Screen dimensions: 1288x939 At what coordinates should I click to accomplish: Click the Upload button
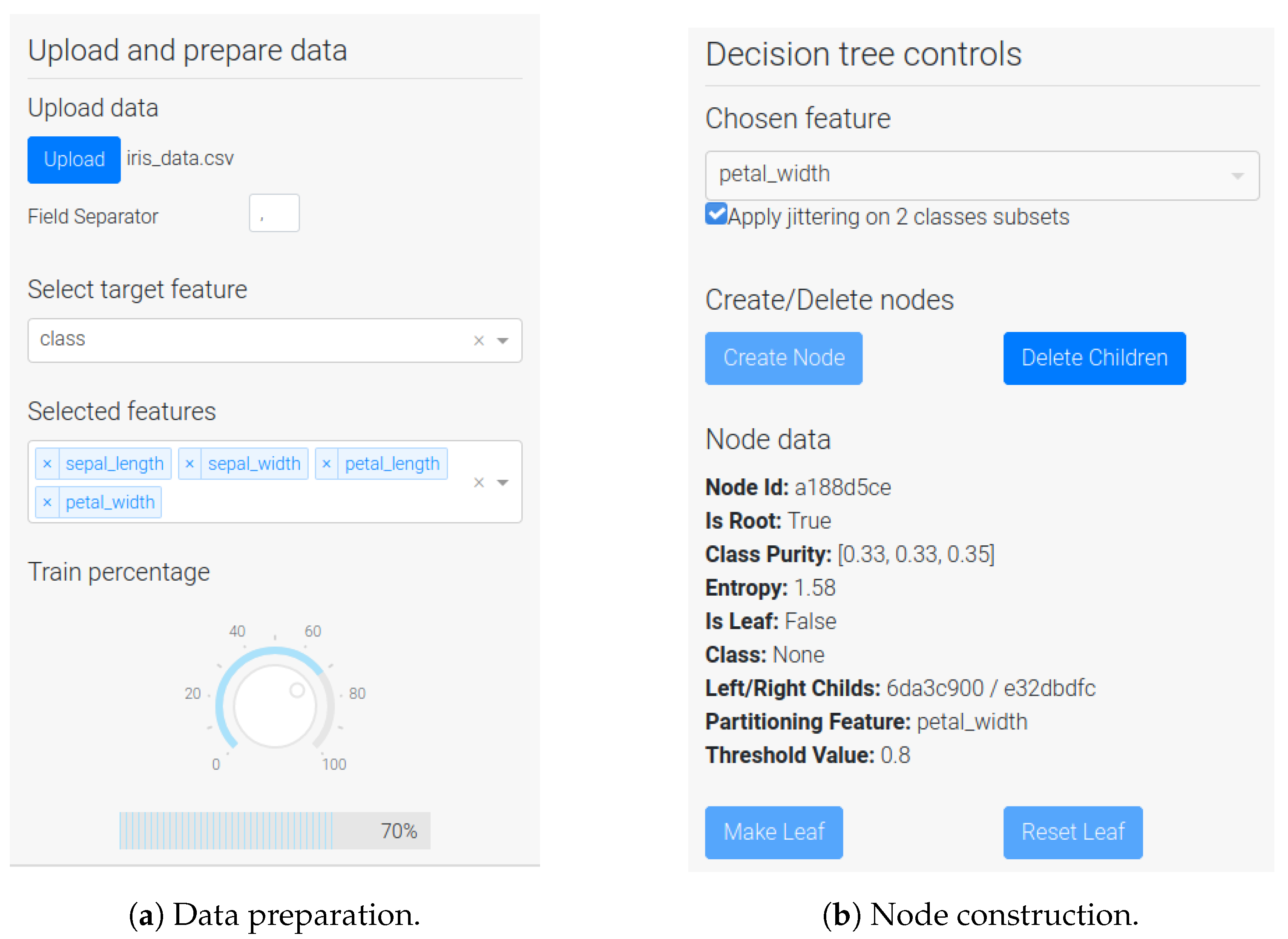tap(74, 160)
